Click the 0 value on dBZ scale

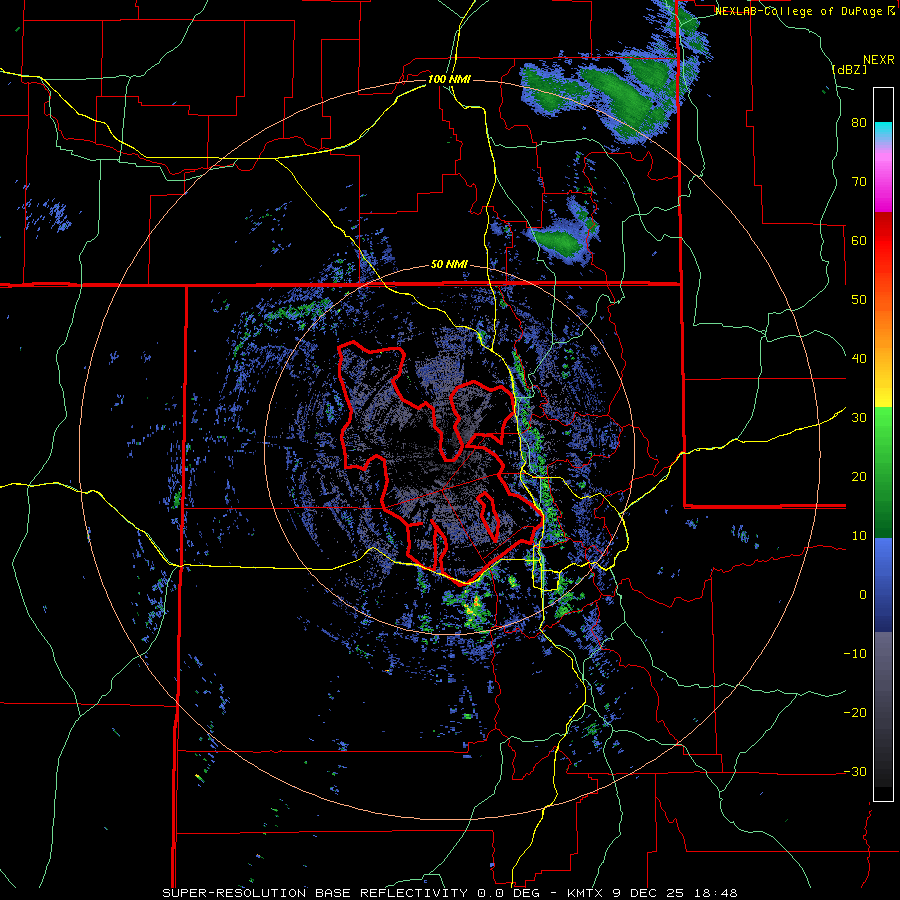click(863, 595)
